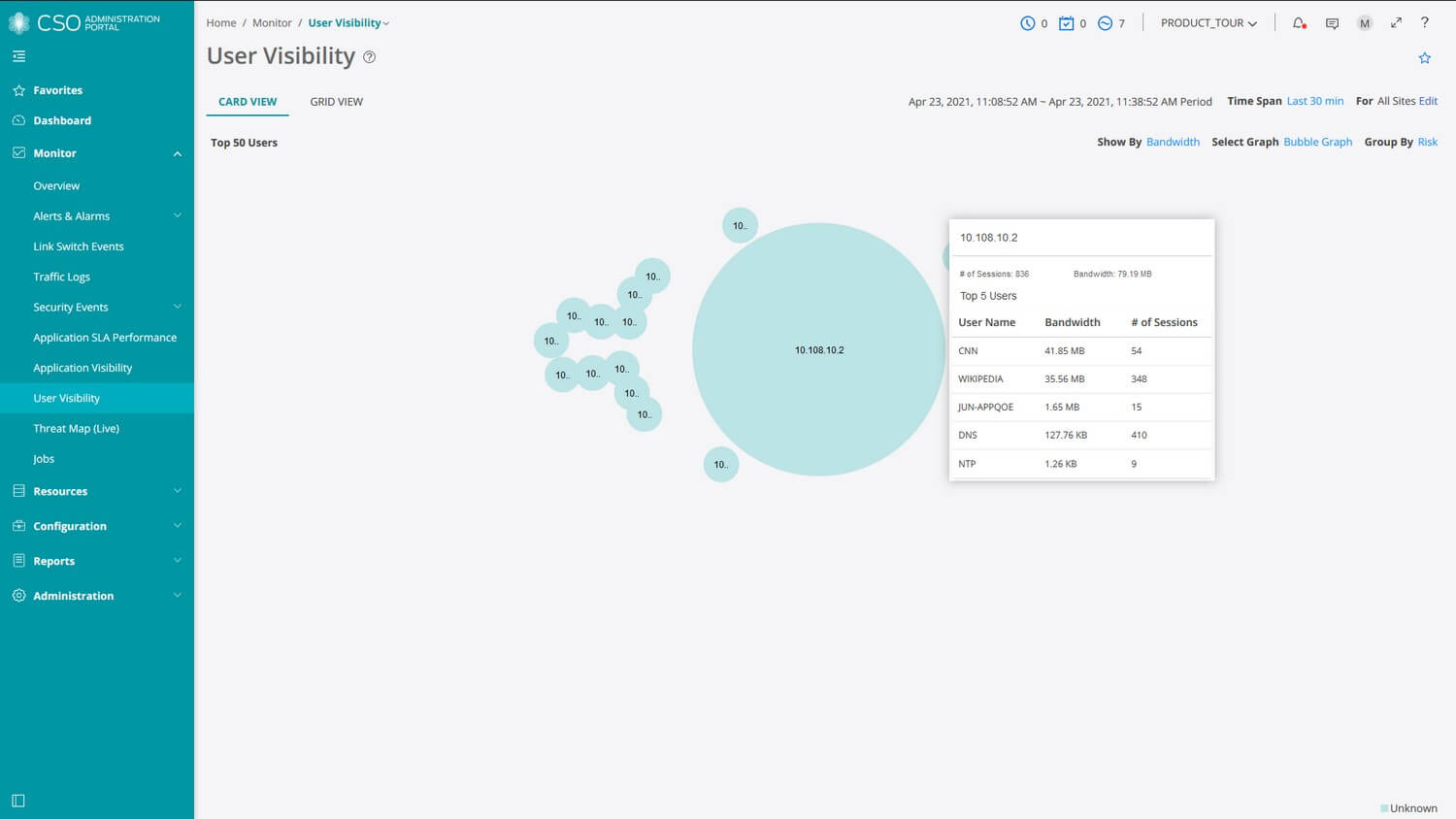The height and width of the screenshot is (819, 1456).
Task: Click the help icon beside User Visibility title
Action: pos(369,56)
